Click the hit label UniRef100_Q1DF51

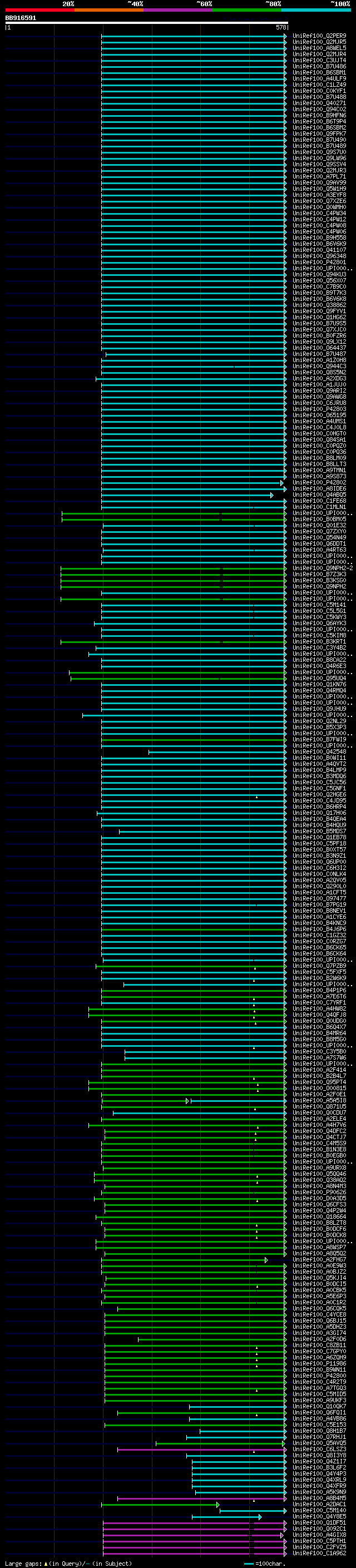[x=319, y=1523]
